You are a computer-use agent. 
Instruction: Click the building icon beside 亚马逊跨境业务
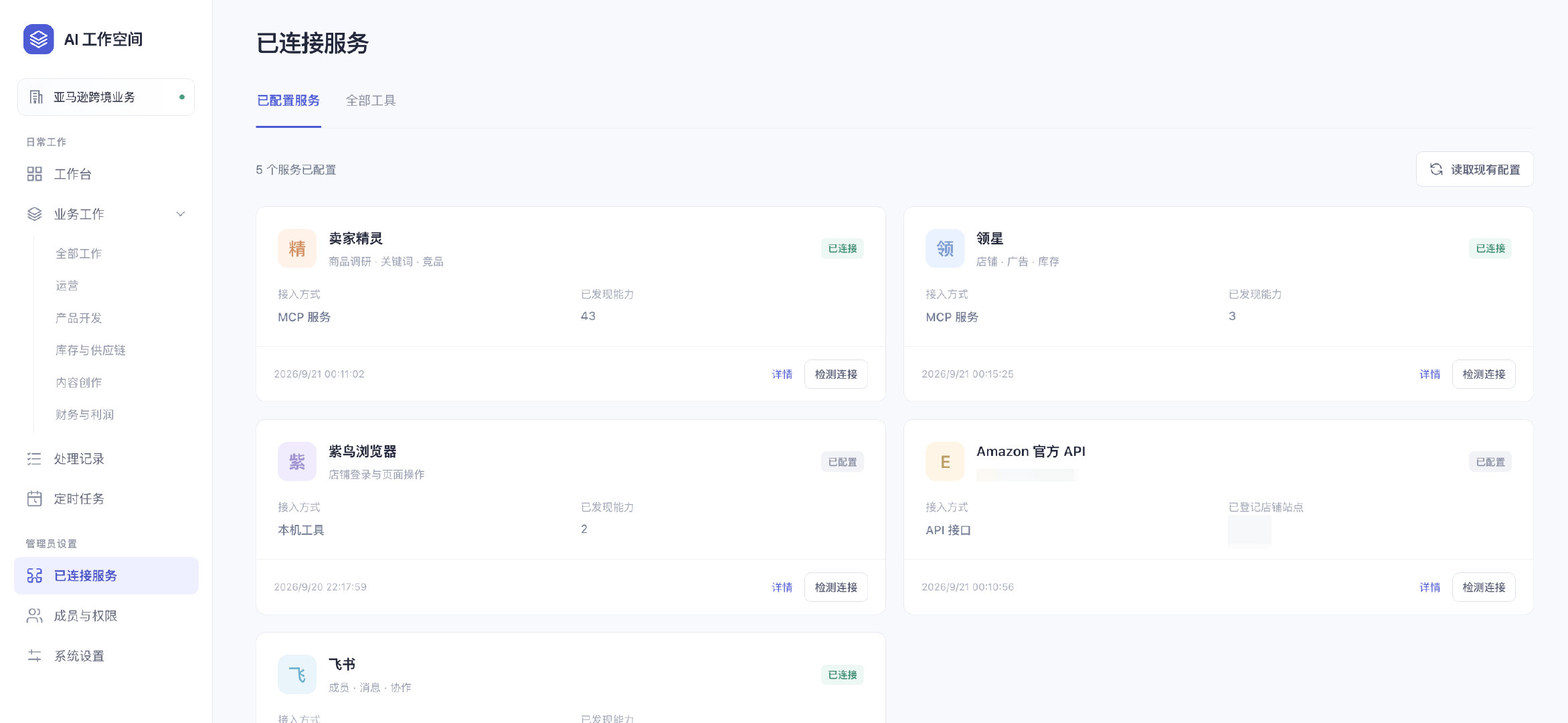[36, 97]
